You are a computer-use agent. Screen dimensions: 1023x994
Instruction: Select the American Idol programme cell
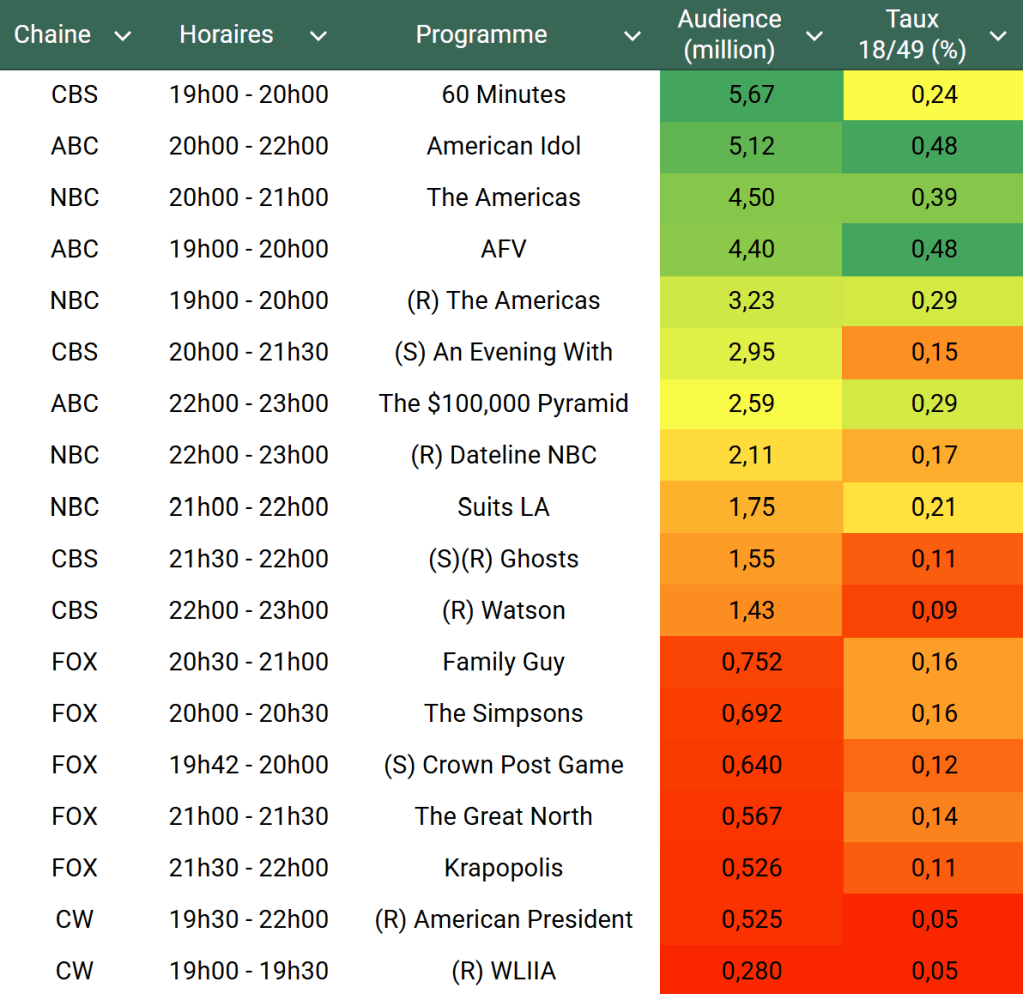(503, 146)
